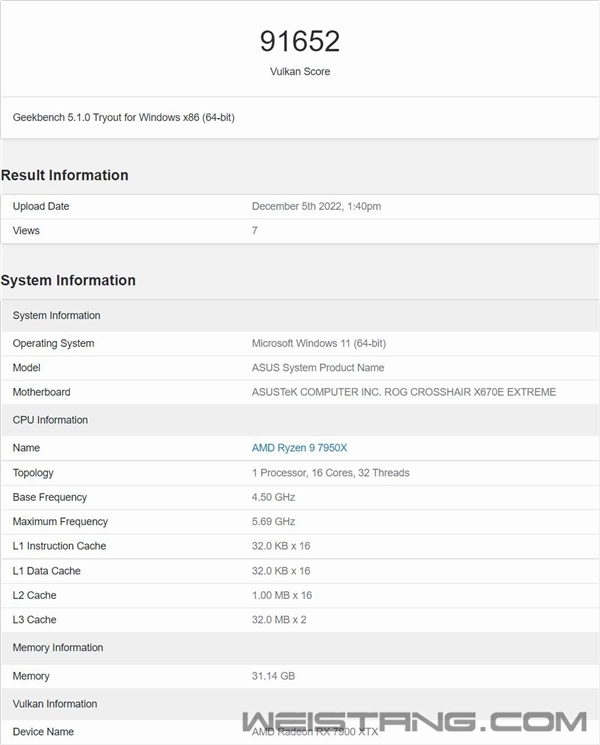Click the Model row label
The height and width of the screenshot is (745, 600).
tap(27, 368)
